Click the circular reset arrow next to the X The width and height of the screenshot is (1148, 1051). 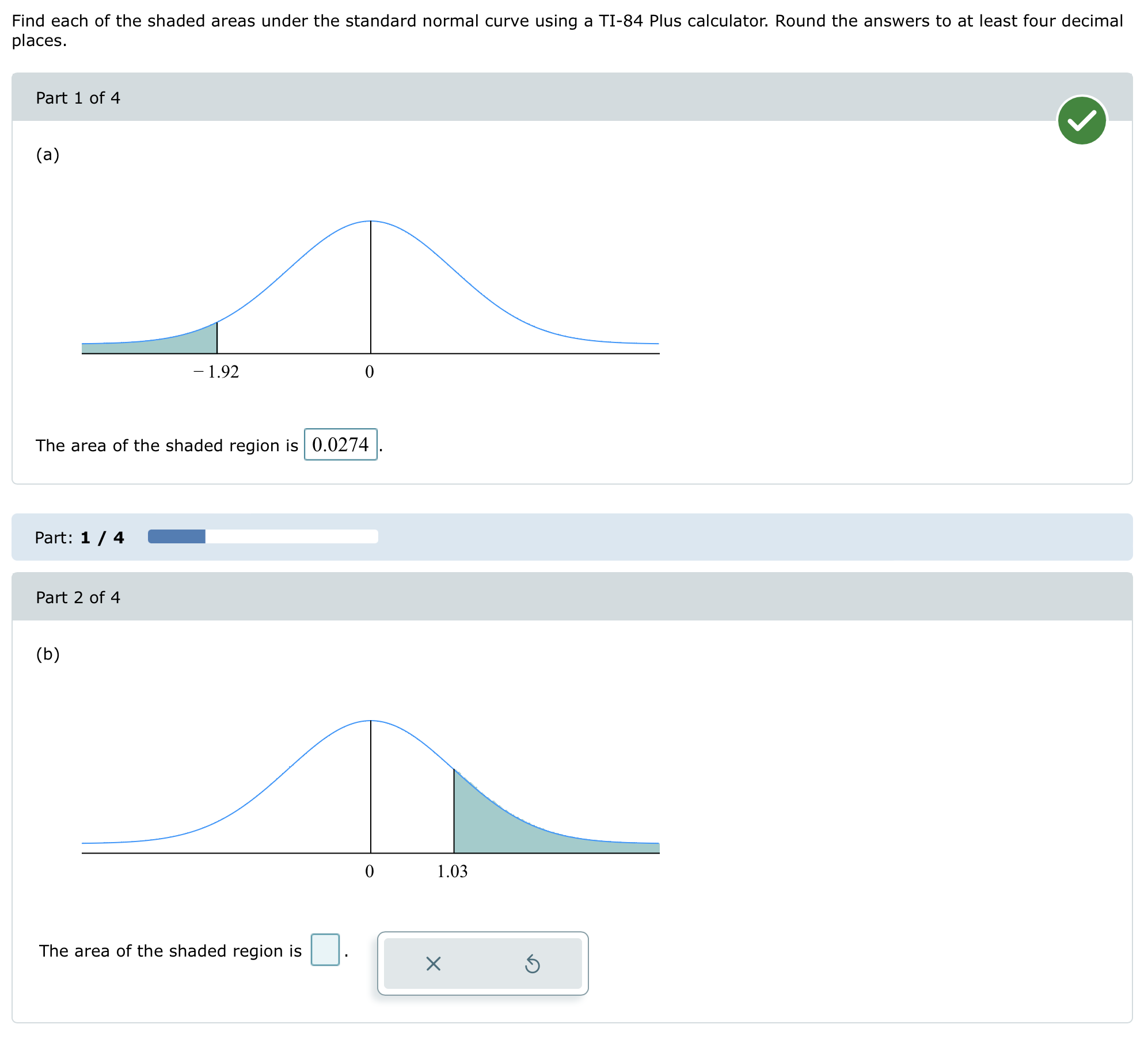(533, 965)
